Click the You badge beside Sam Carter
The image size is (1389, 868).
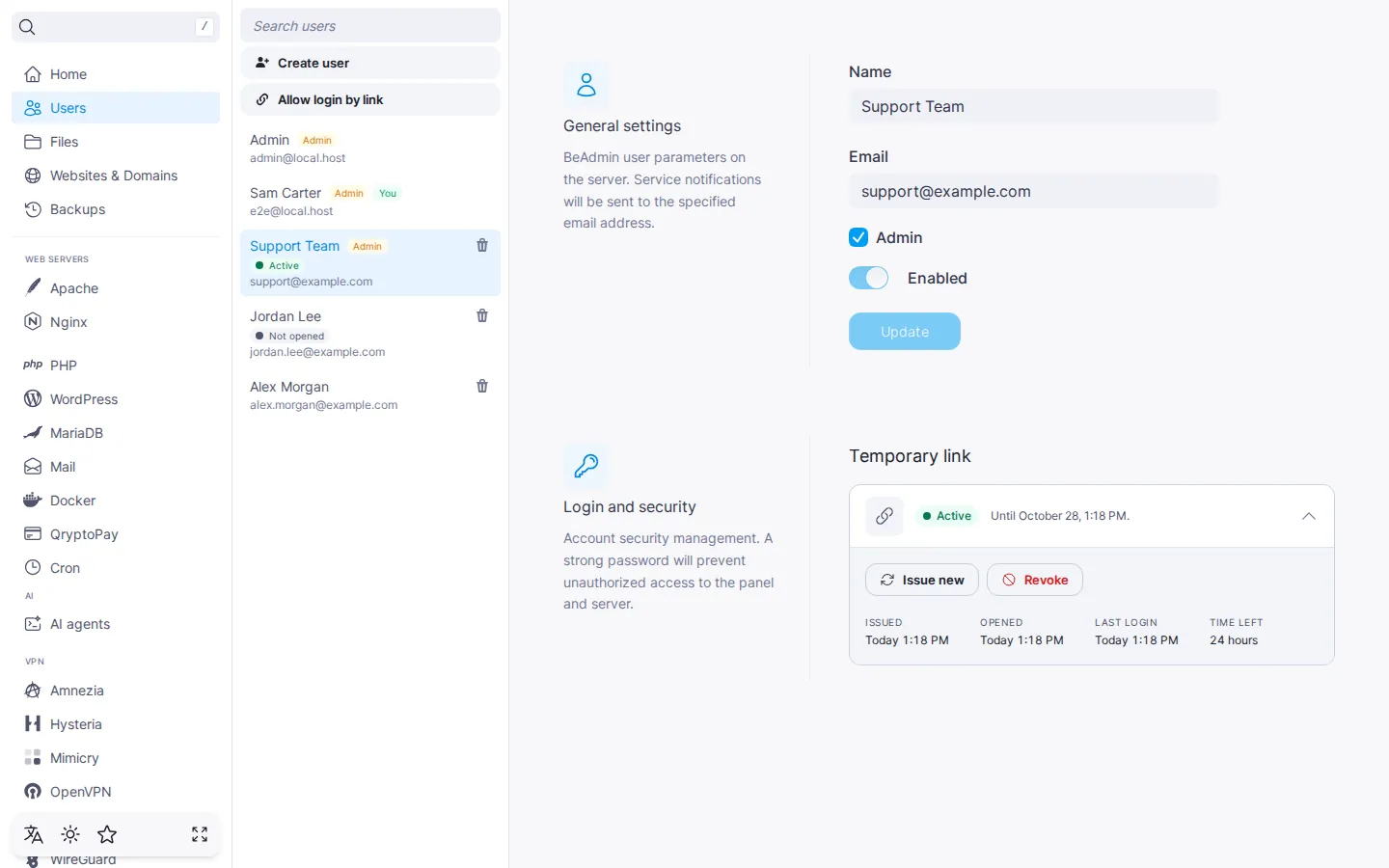(388, 193)
